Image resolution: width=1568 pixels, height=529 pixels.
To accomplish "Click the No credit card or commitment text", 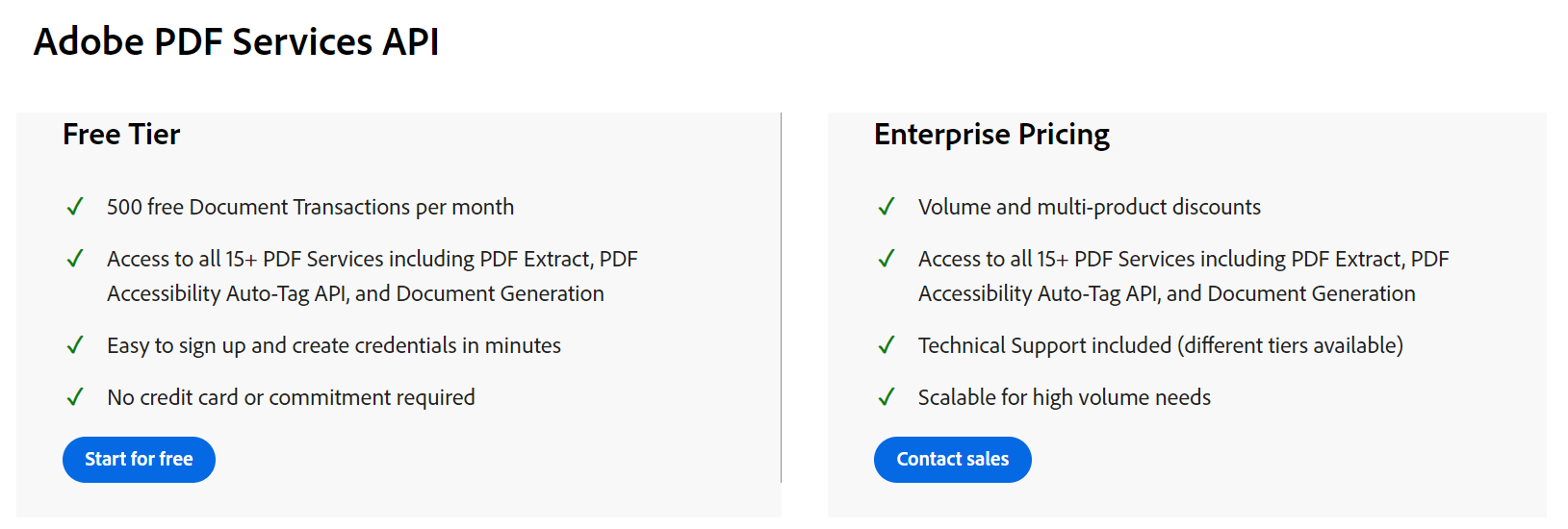I will [x=291, y=398].
